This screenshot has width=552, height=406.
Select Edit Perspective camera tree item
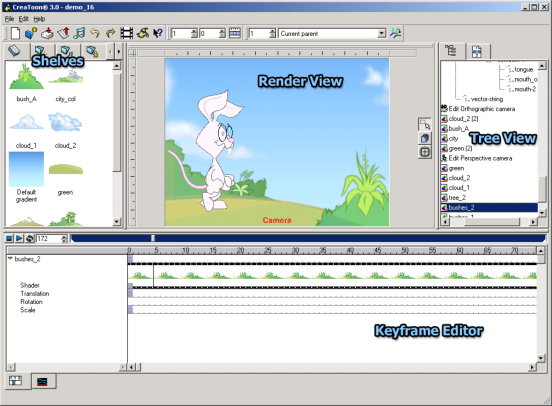coord(480,158)
